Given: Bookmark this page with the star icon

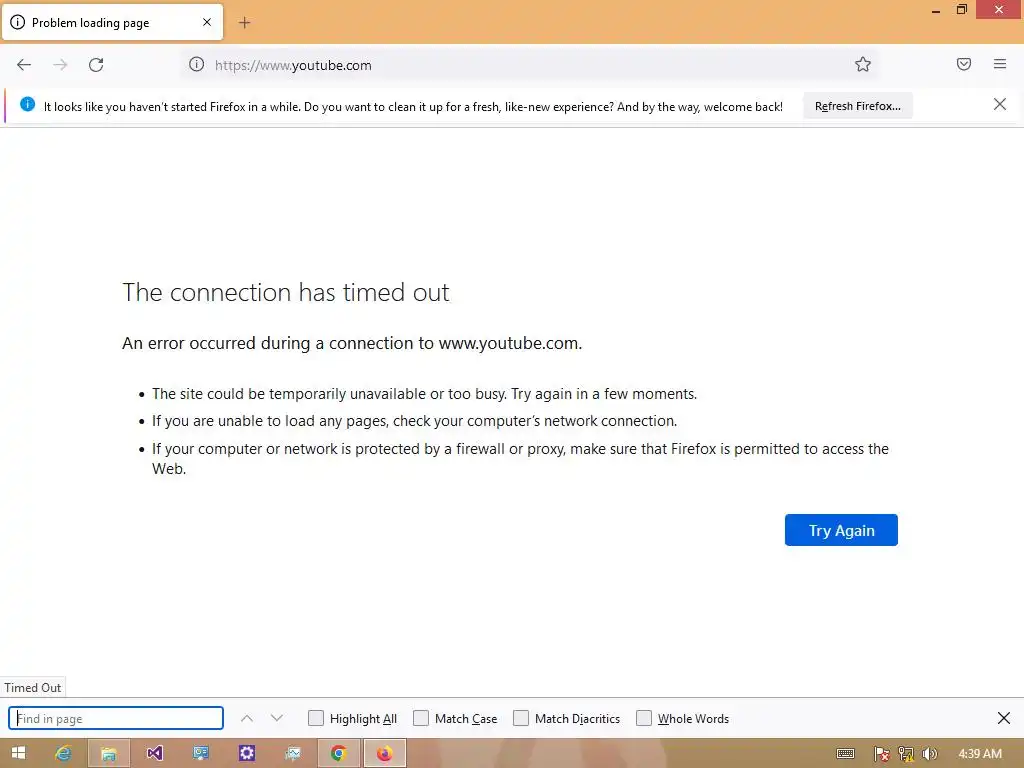Looking at the screenshot, I should (x=863, y=64).
